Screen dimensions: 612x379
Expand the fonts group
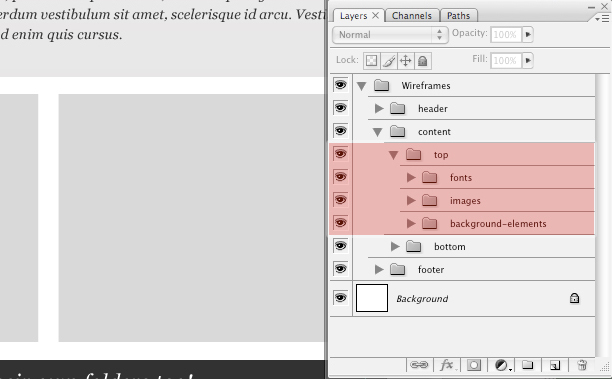[x=411, y=177]
